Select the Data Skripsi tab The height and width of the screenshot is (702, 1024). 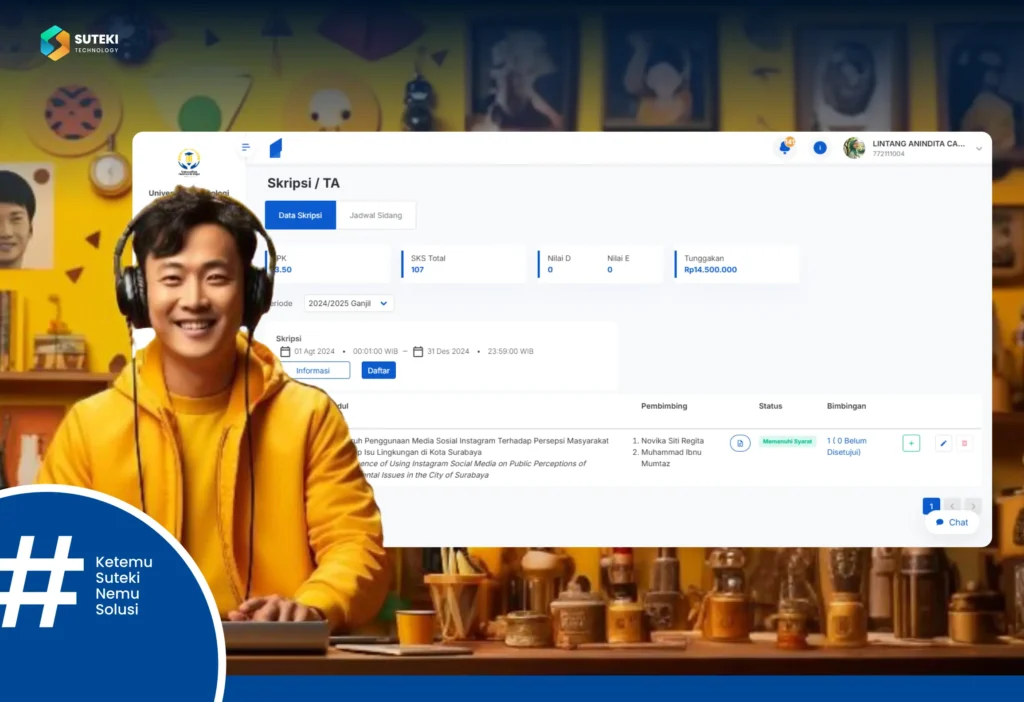click(x=300, y=215)
